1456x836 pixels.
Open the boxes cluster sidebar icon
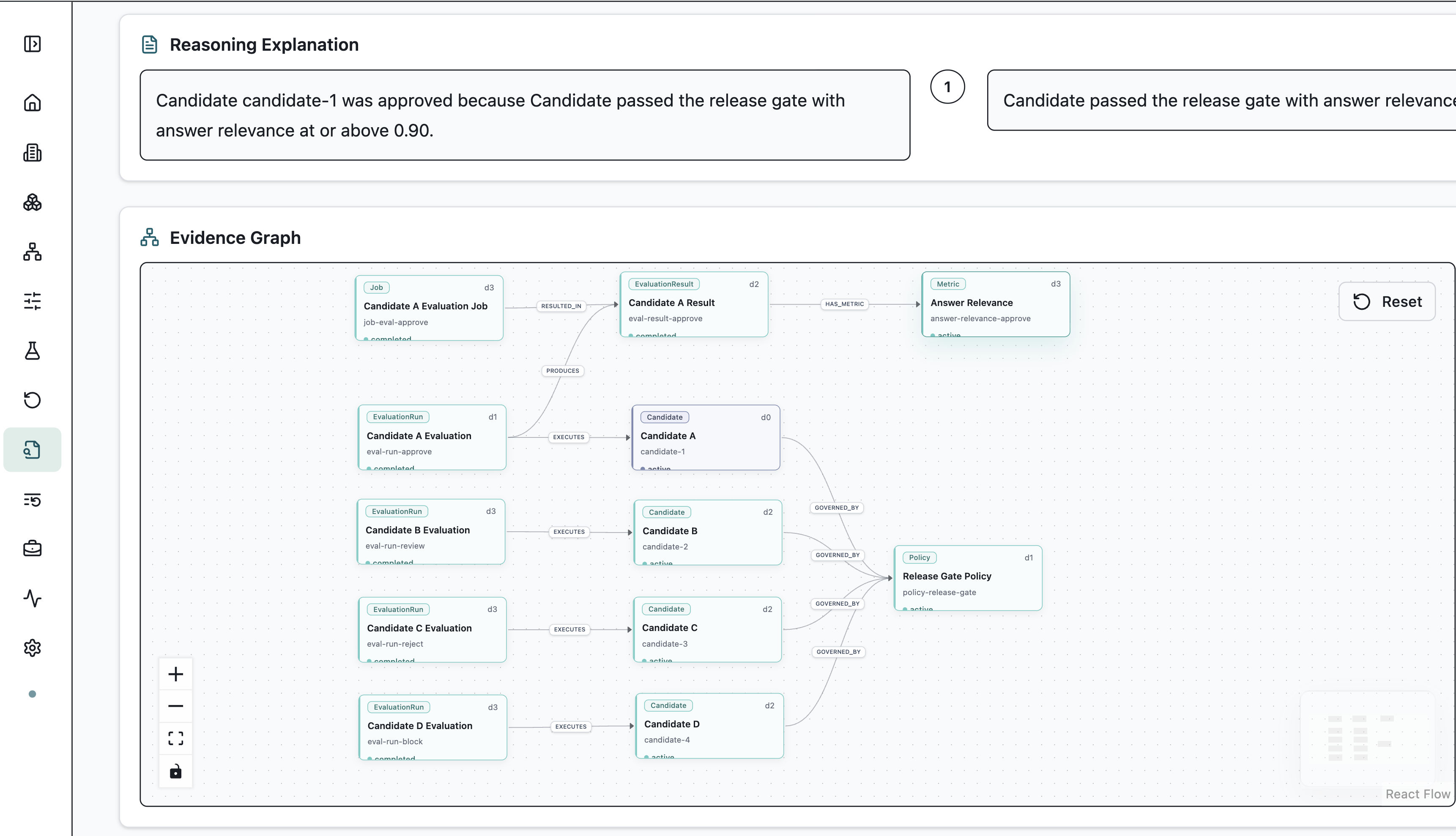click(x=32, y=202)
